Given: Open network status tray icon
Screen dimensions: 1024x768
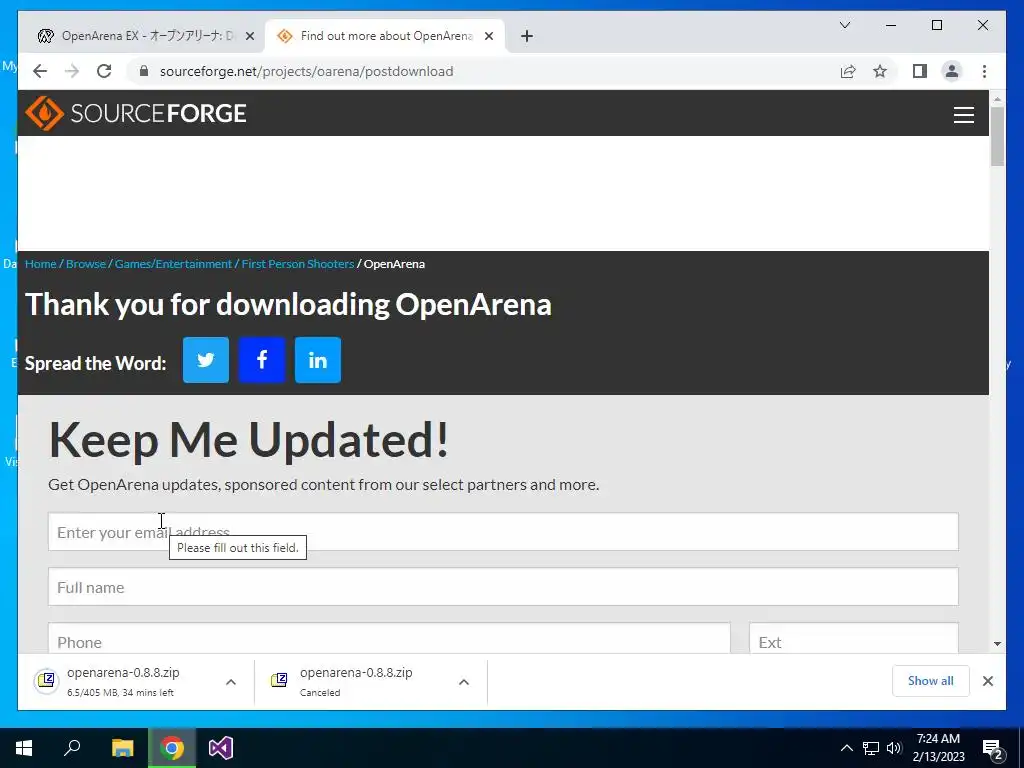Looking at the screenshot, I should point(871,748).
